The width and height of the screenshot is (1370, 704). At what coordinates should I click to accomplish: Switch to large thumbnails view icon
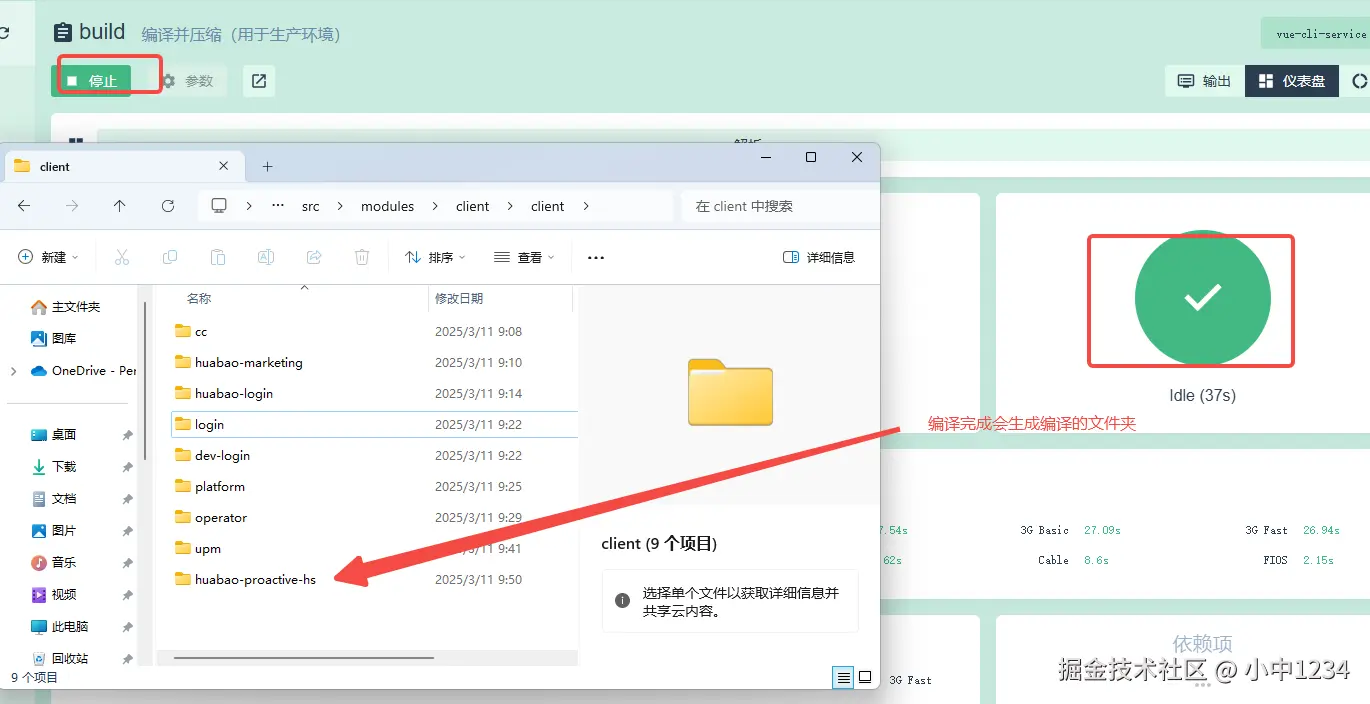(865, 678)
